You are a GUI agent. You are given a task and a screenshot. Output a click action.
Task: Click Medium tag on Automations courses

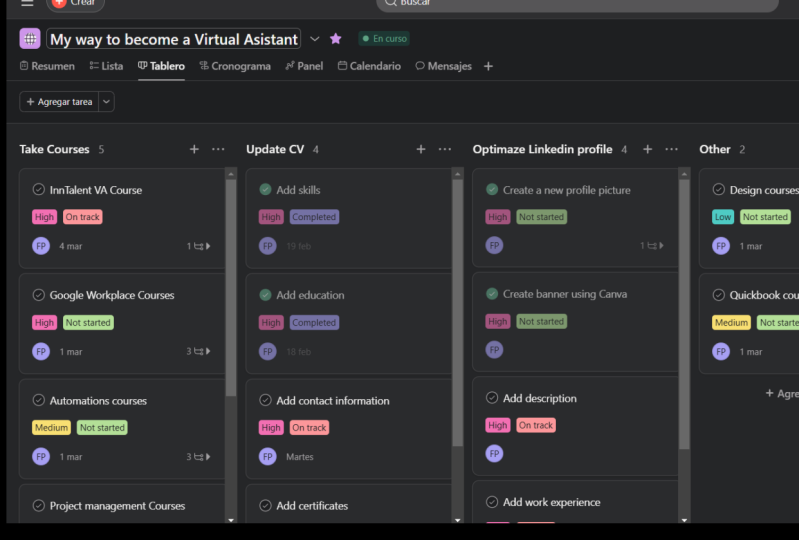(51, 427)
